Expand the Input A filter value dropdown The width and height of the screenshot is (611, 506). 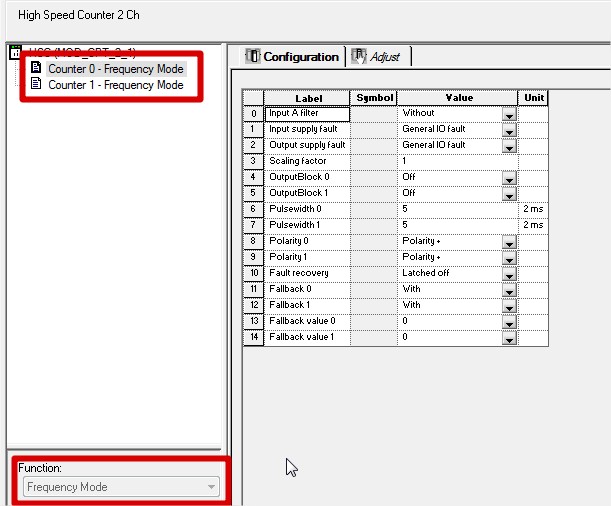[x=509, y=114]
